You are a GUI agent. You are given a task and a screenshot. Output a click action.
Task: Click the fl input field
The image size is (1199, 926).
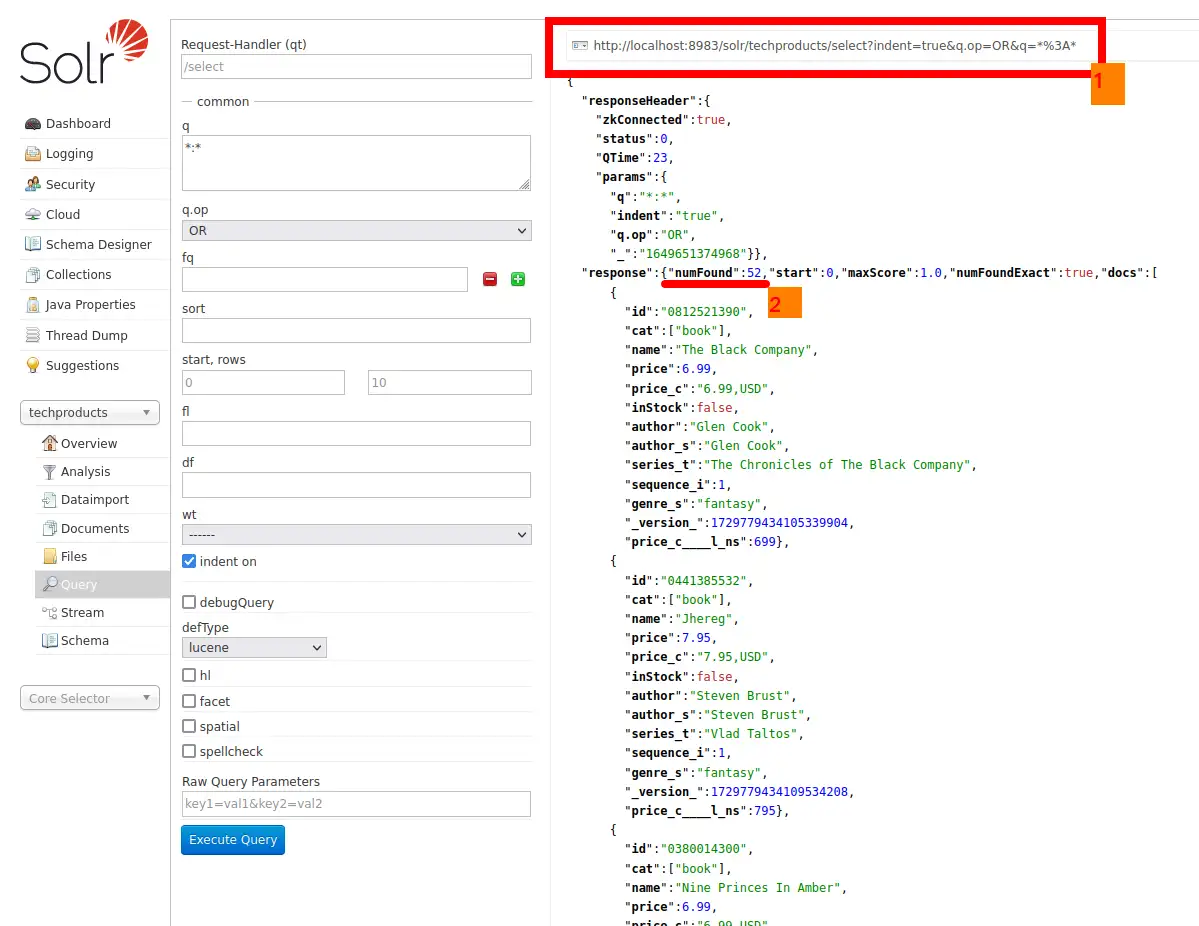(x=356, y=434)
